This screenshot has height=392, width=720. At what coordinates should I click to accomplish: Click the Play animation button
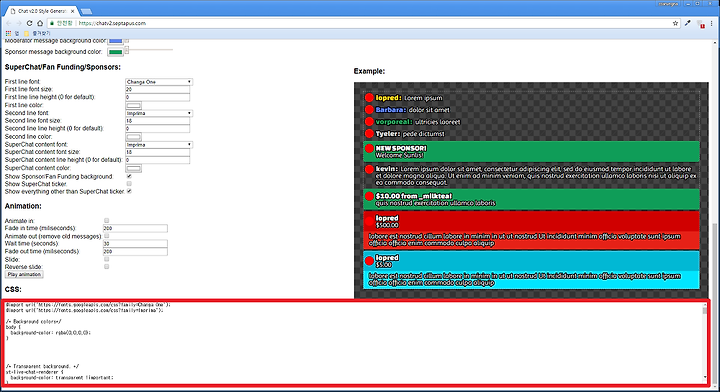(x=24, y=274)
